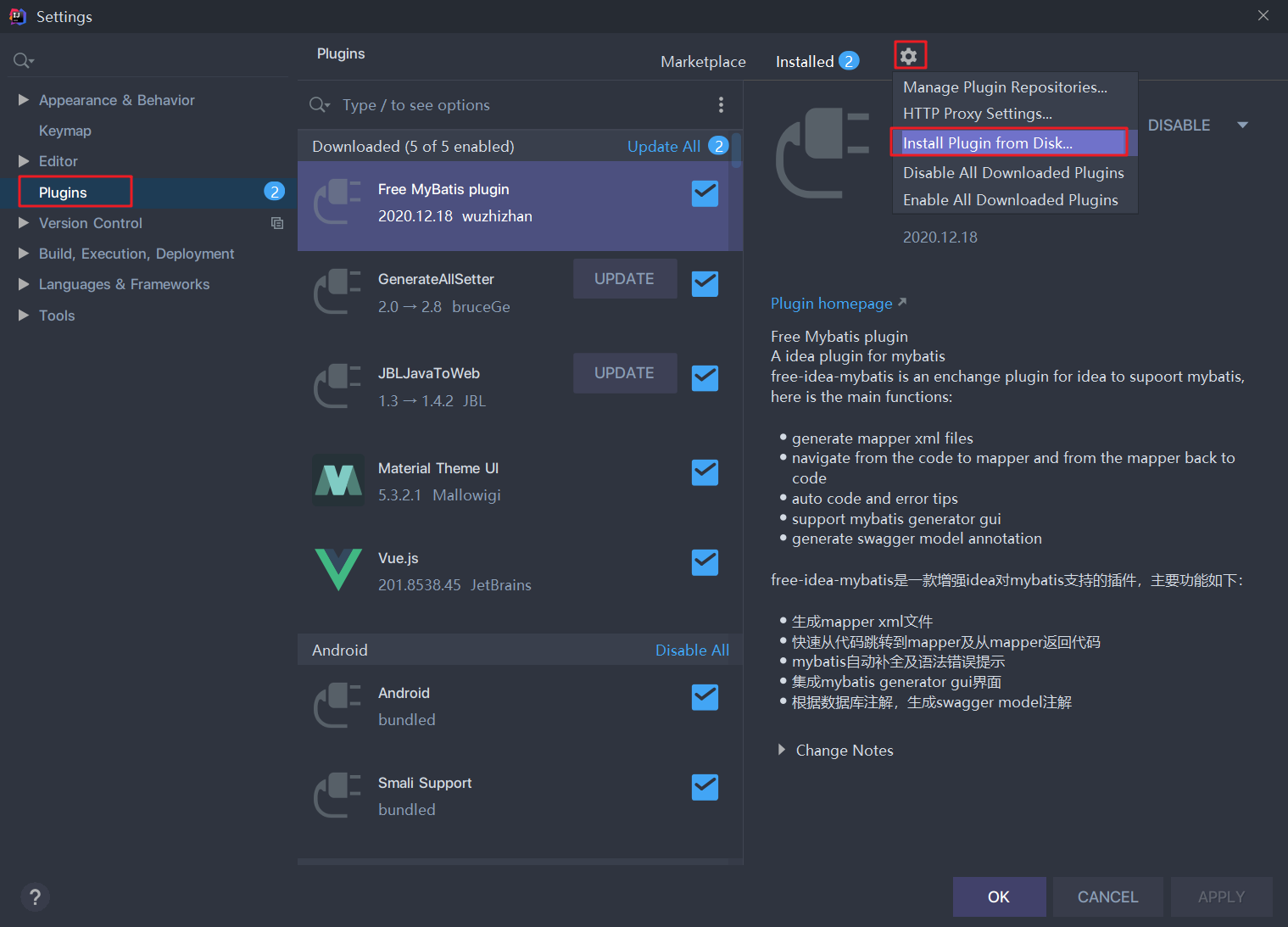The image size is (1288, 927).
Task: Expand the Version Control node
Action: [x=24, y=223]
